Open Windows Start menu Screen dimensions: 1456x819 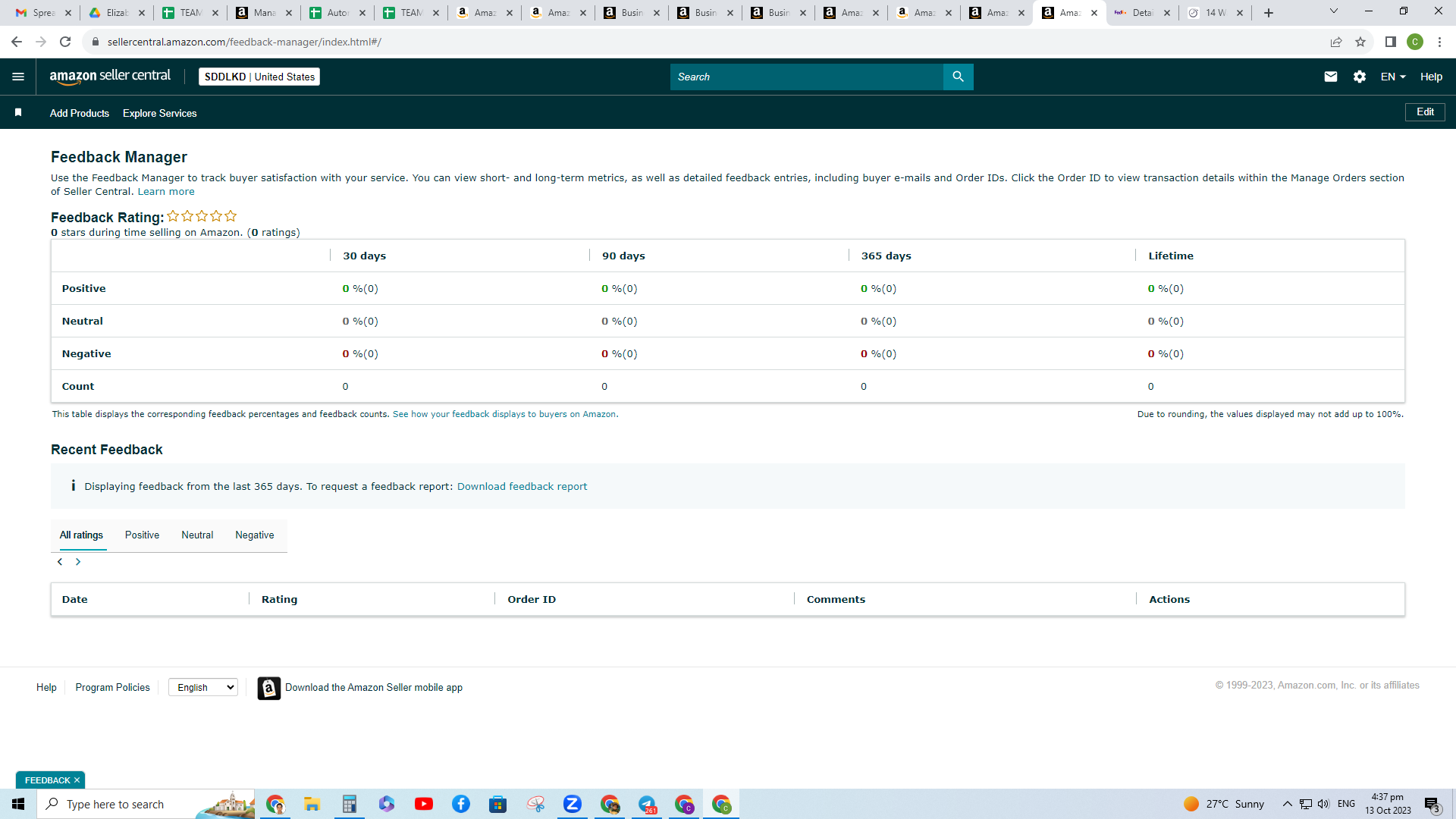click(18, 804)
